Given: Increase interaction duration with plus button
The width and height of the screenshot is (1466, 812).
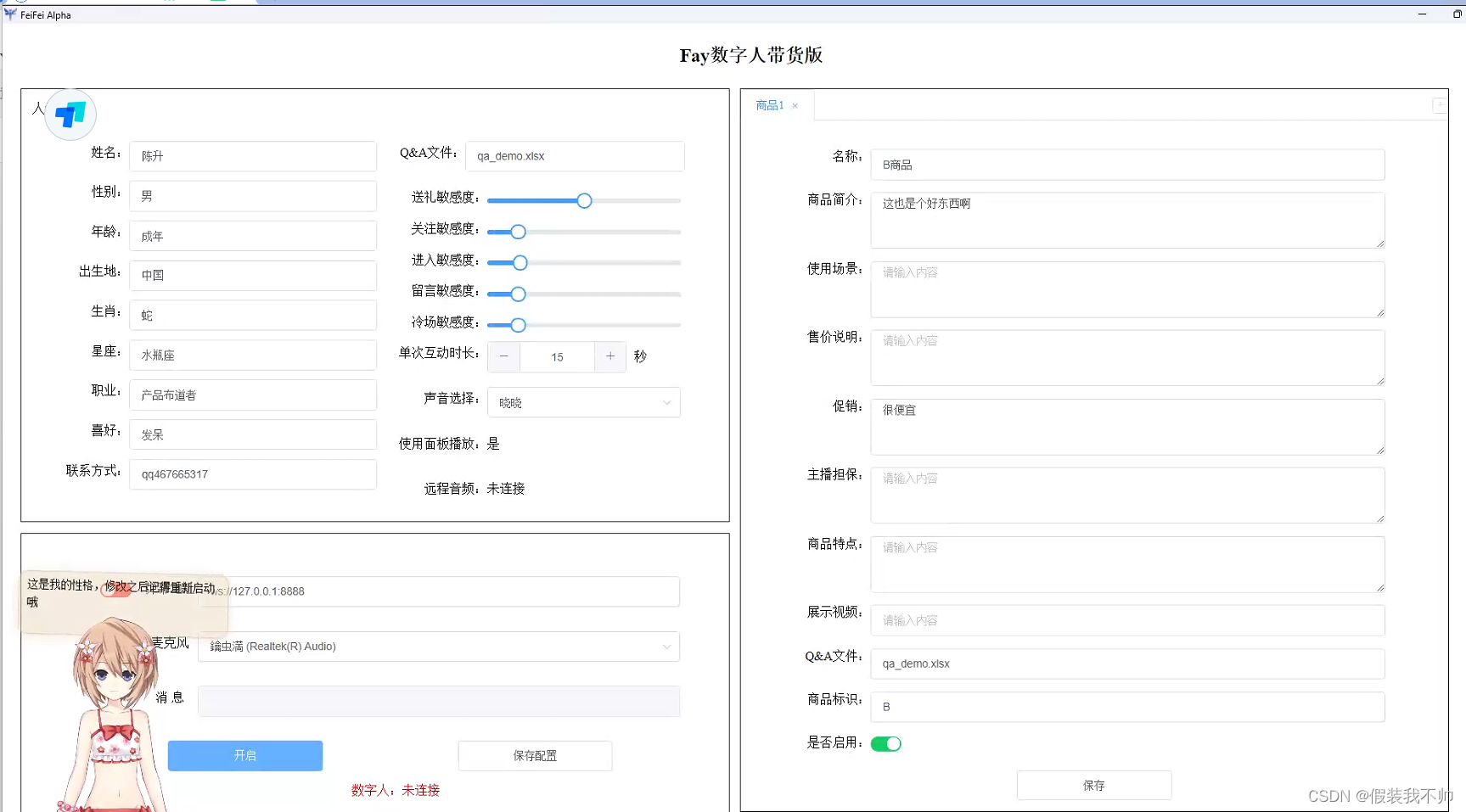Looking at the screenshot, I should click(610, 356).
